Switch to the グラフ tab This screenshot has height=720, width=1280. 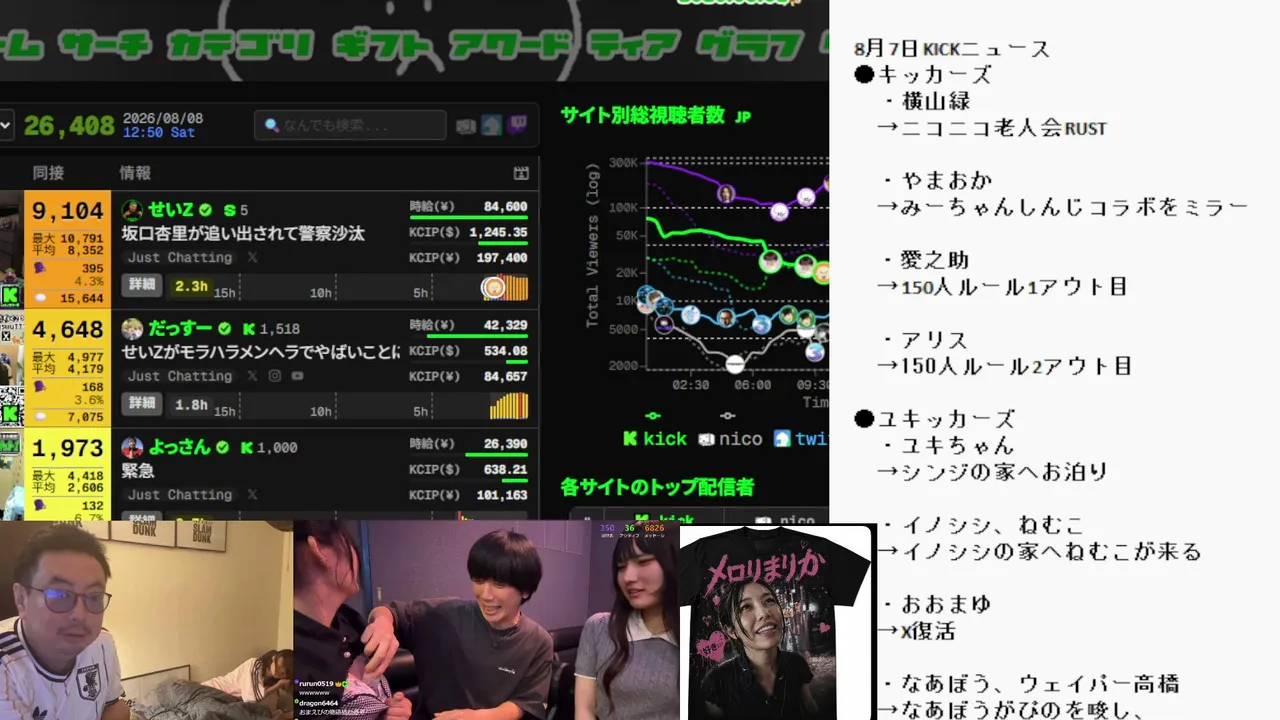[749, 44]
